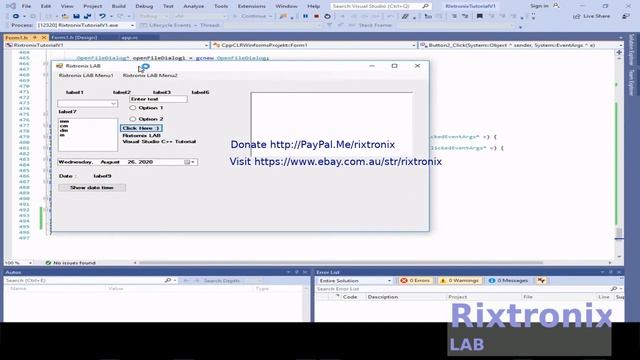Viewport: 640px width, 360px height.
Task: Click the Error List search magnifier
Action: coord(614,289)
